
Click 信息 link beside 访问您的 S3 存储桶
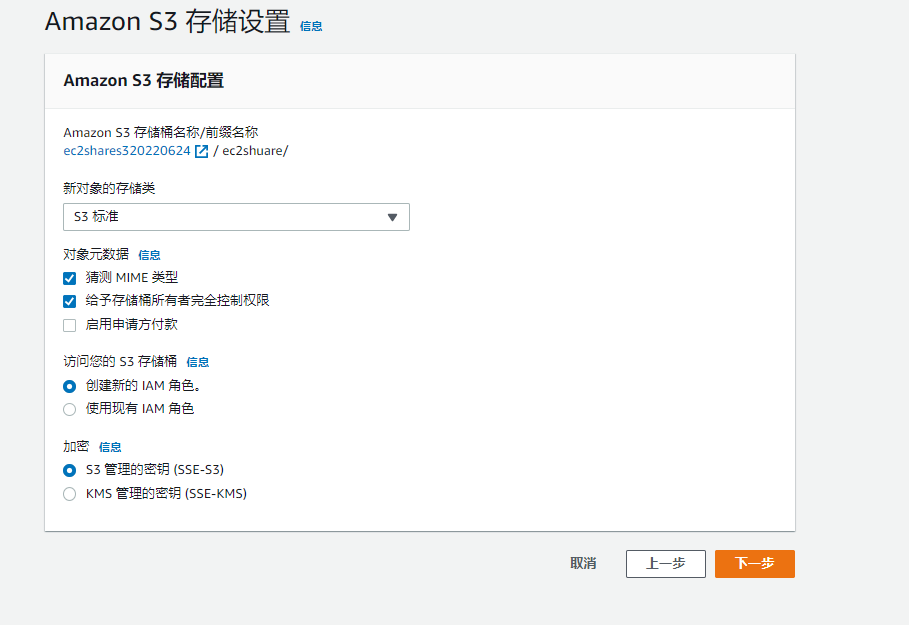tap(197, 362)
